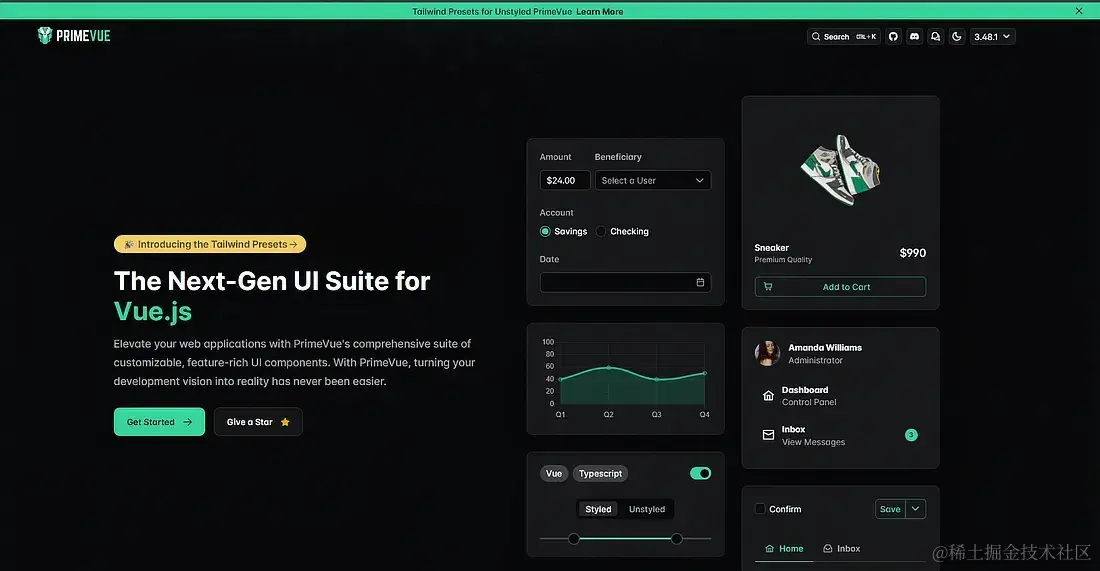Click the Add to Cart button
Viewport: 1100px width, 571px height.
click(840, 286)
